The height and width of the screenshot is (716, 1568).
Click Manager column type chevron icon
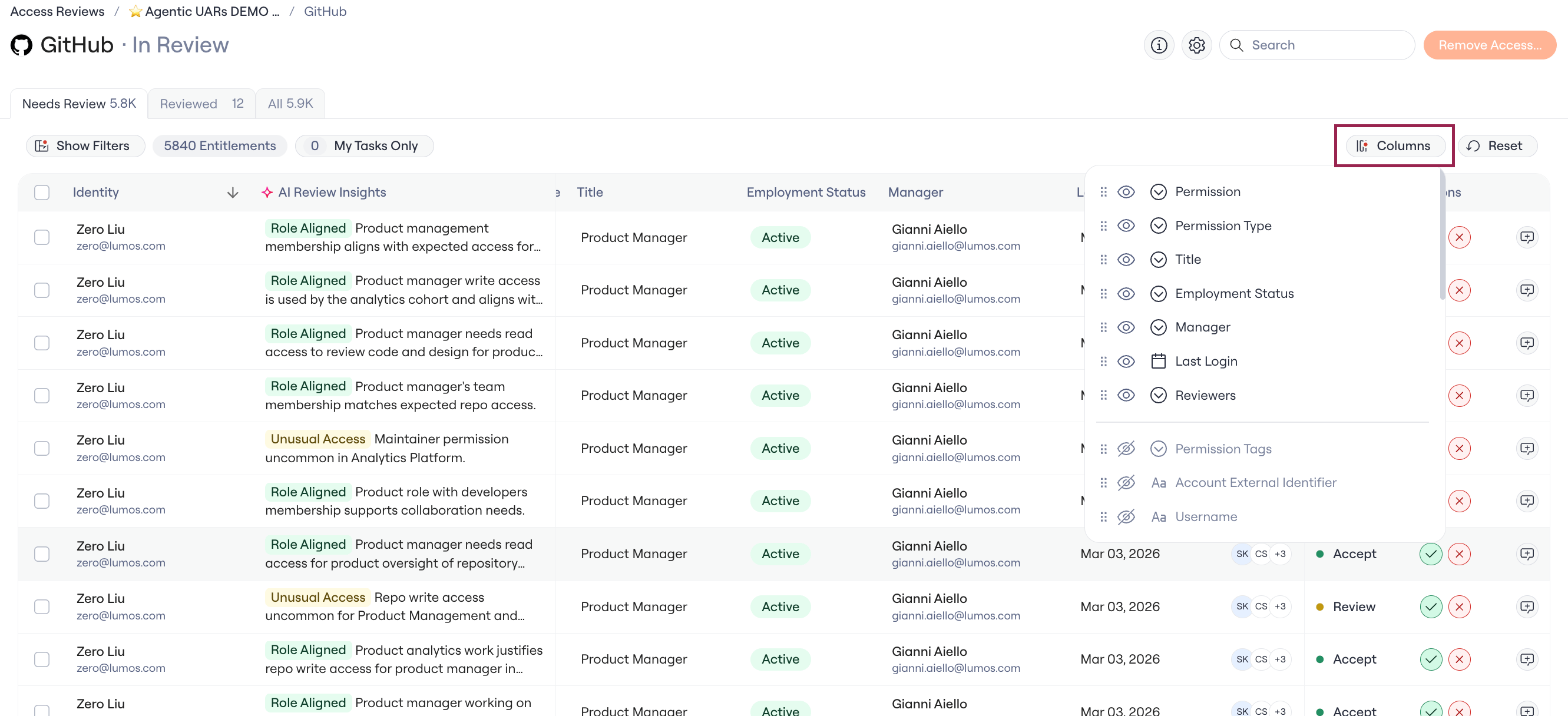click(x=1159, y=327)
